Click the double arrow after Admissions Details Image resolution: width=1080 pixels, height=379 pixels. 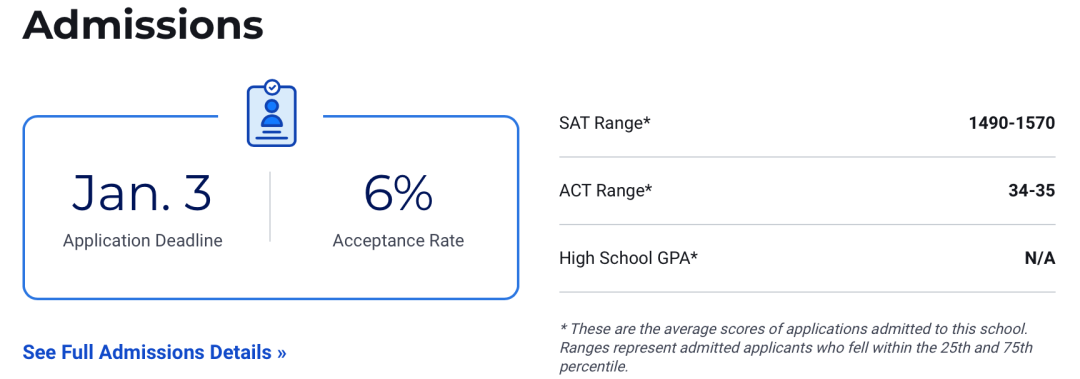281,353
